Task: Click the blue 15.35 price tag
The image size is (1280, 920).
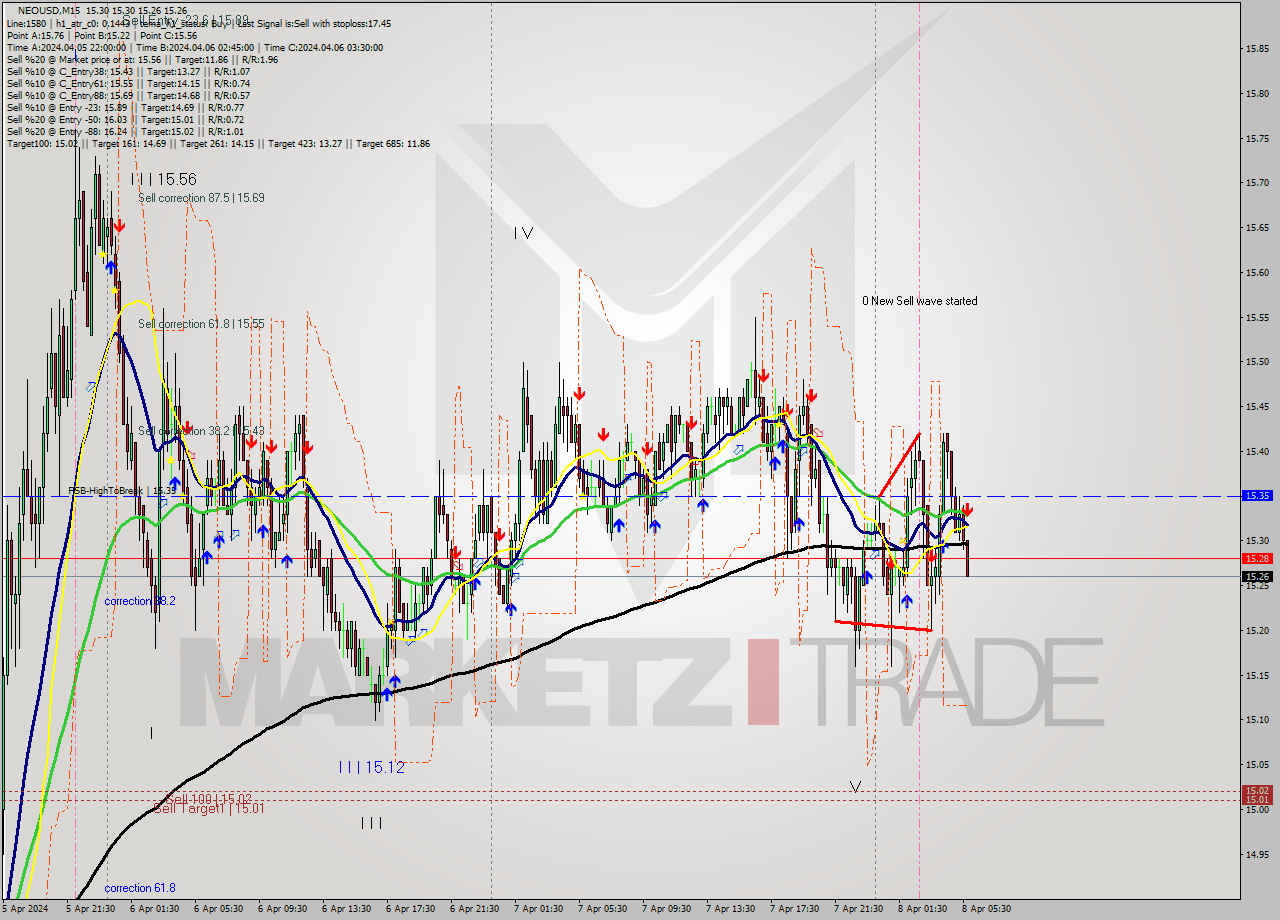Action: point(1256,495)
